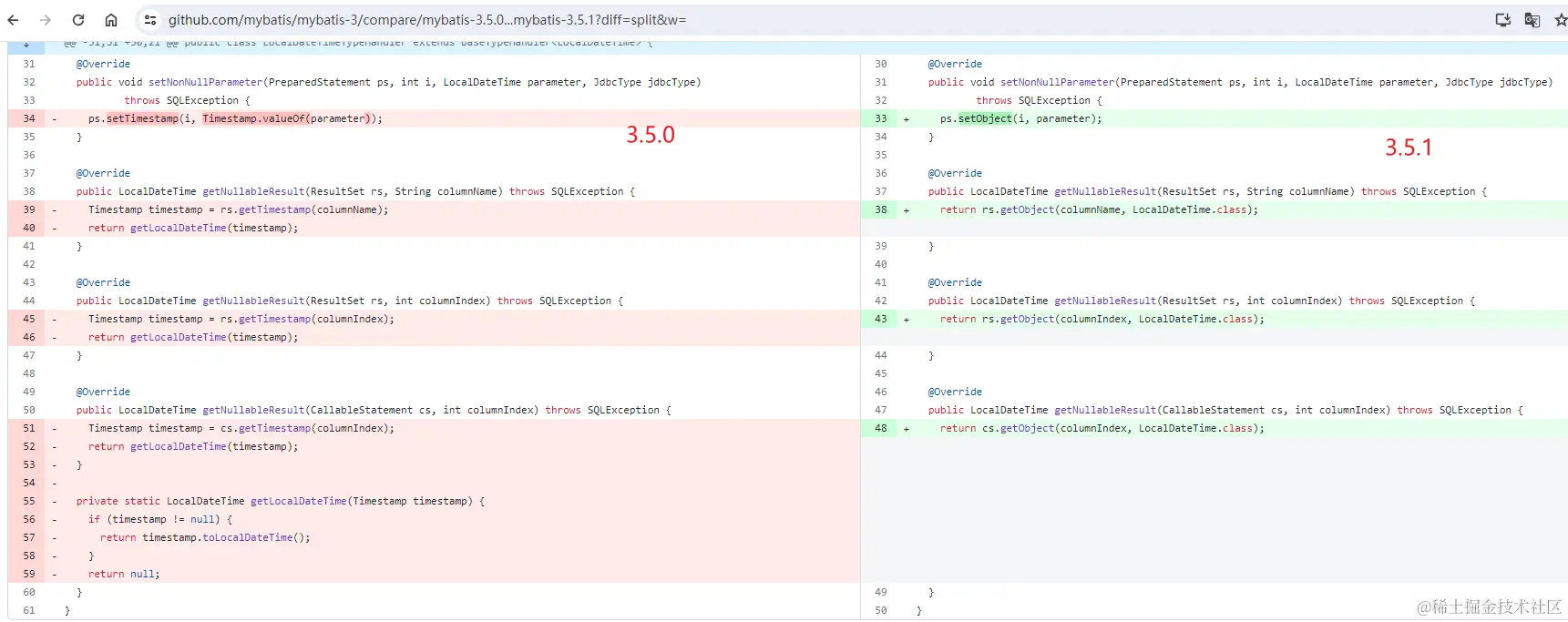The height and width of the screenshot is (622, 1568).
Task: Click 'return null;' on left line 59
Action: click(124, 574)
